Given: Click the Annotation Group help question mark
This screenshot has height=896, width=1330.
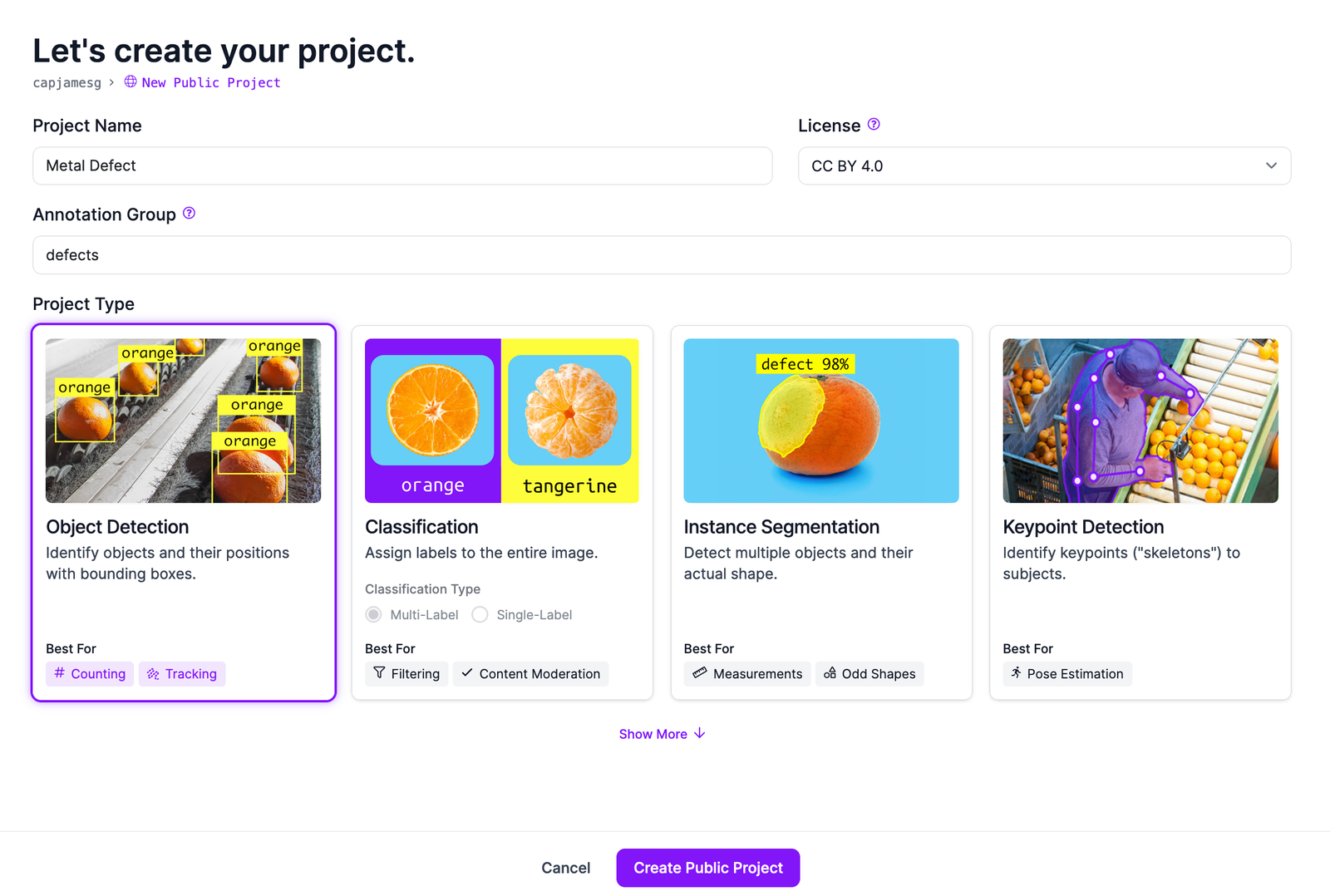Looking at the screenshot, I should coord(189,214).
